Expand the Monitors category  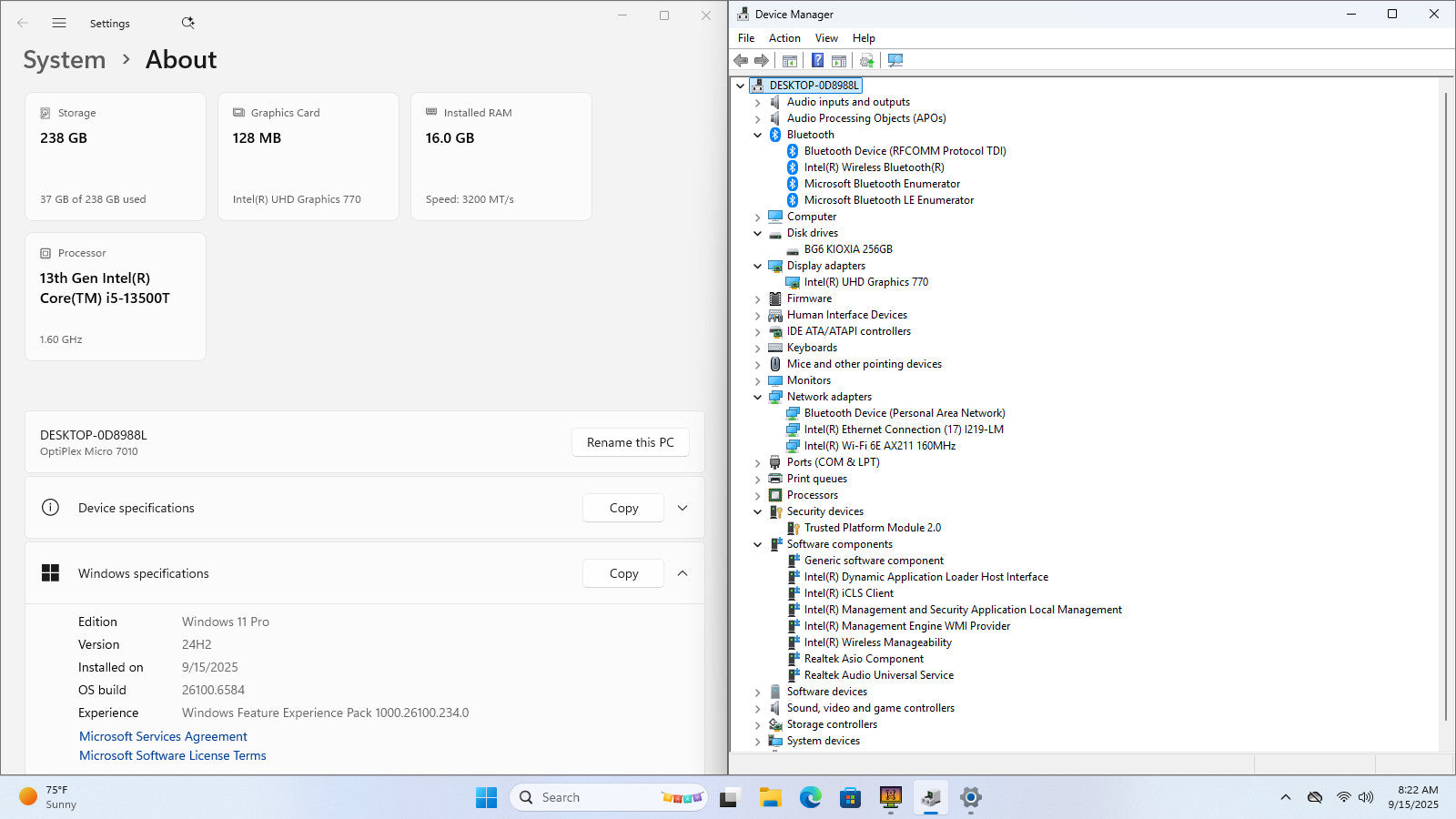(x=758, y=380)
